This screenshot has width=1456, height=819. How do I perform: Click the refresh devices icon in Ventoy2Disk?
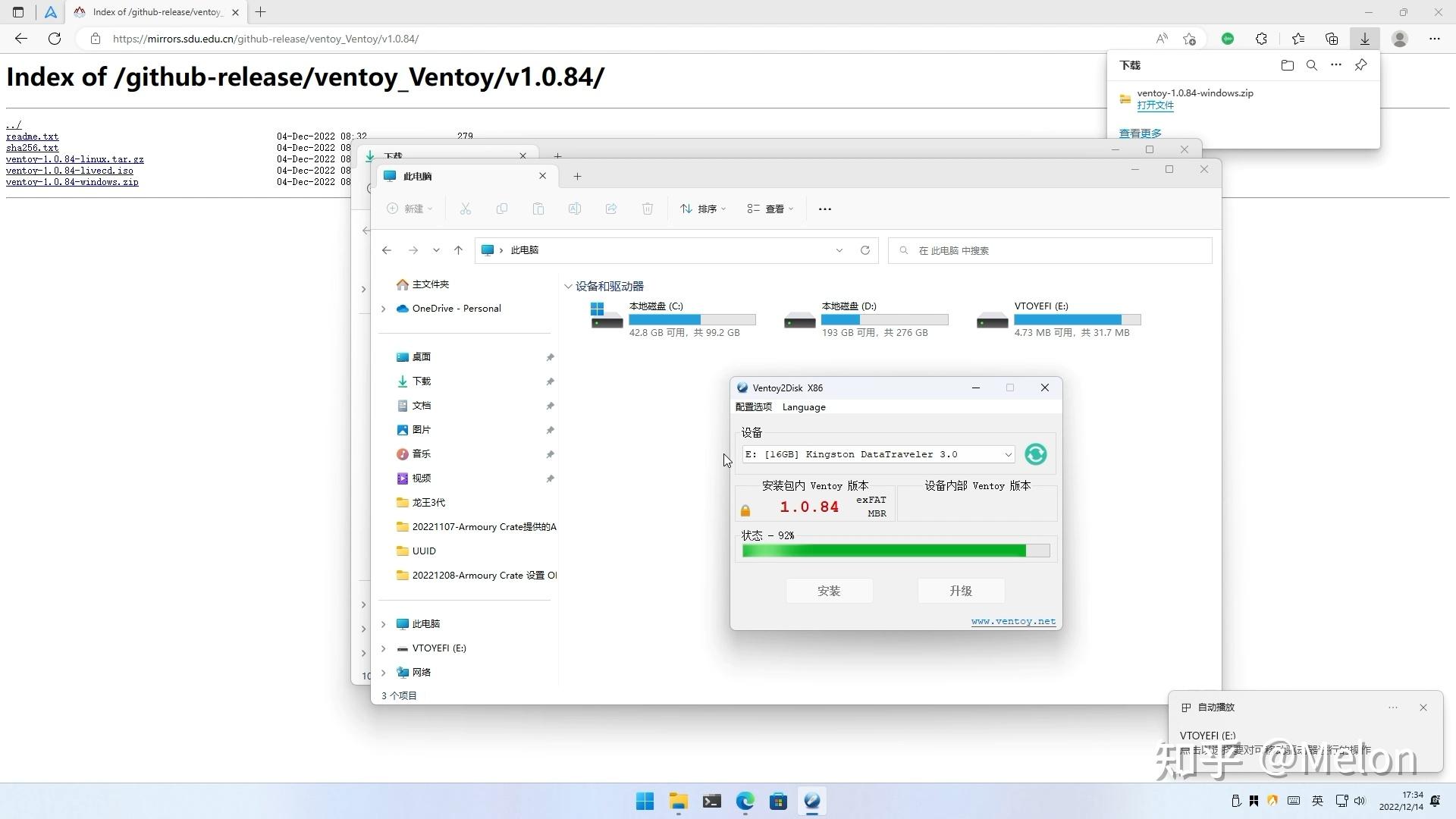(1035, 453)
